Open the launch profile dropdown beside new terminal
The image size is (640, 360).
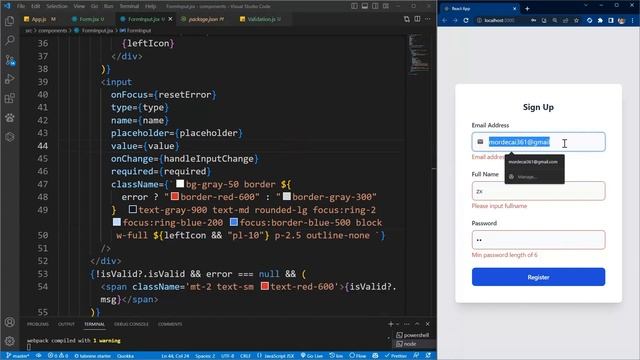pyautogui.click(x=397, y=324)
